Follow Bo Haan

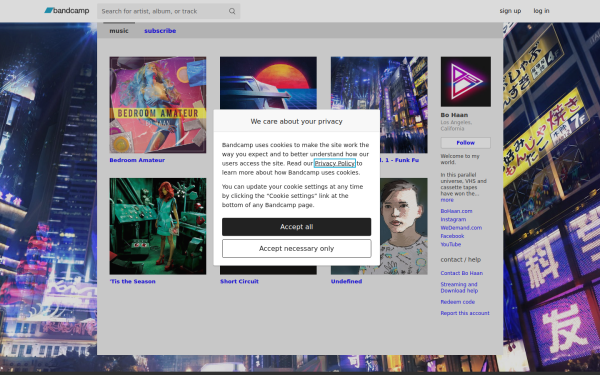click(466, 143)
